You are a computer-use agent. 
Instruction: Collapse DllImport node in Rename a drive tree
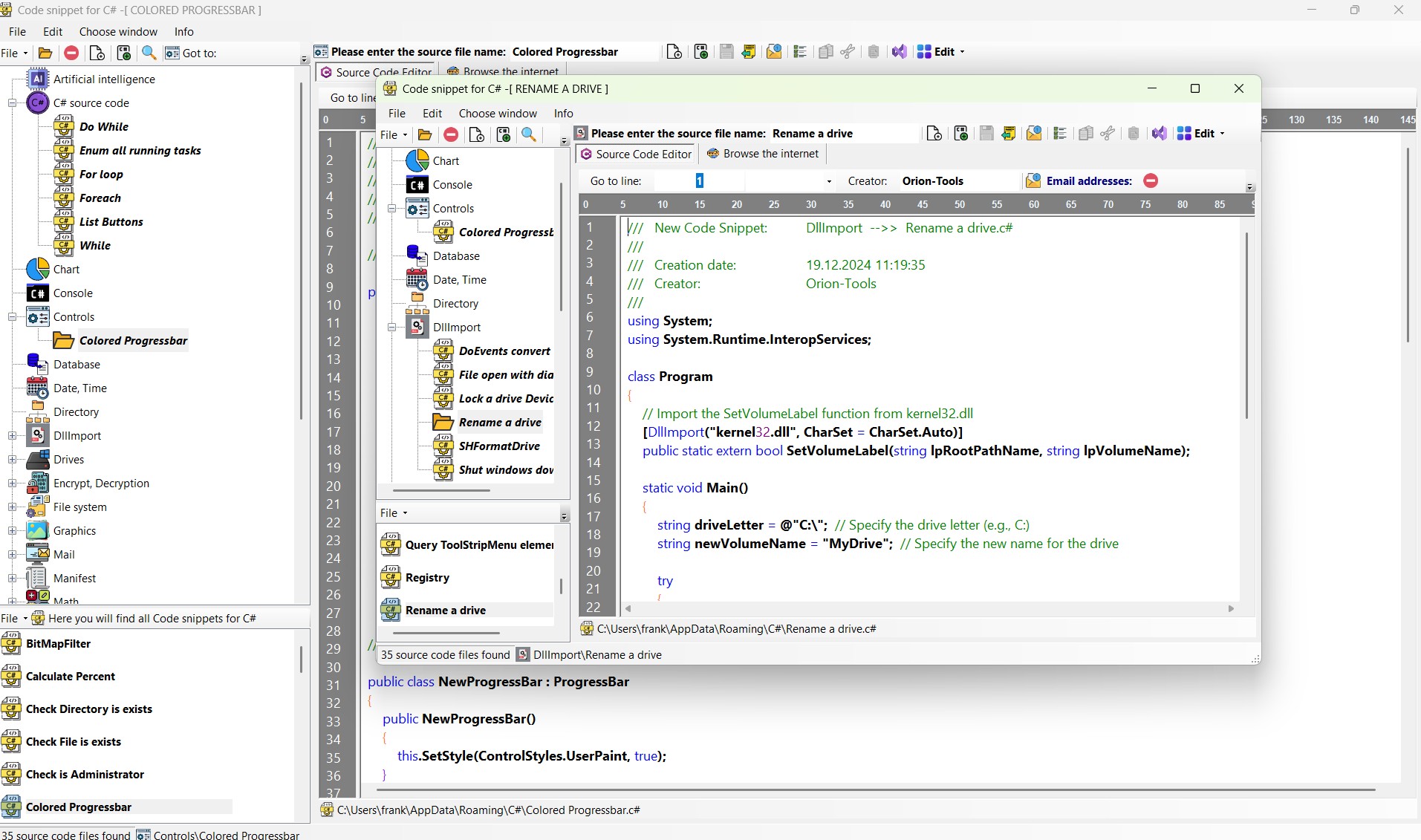click(x=391, y=328)
